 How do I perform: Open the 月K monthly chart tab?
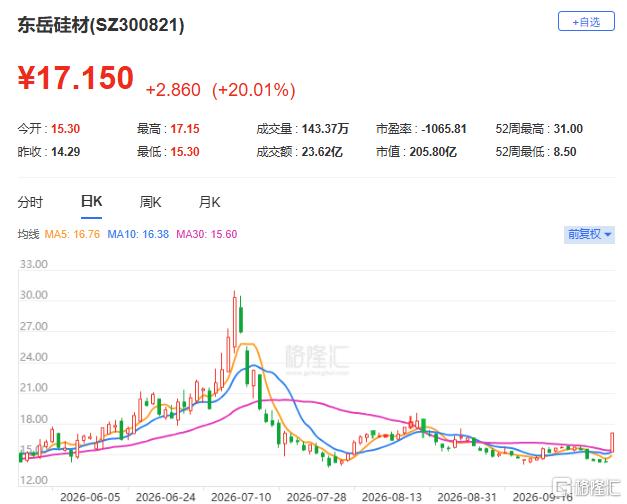coord(210,202)
